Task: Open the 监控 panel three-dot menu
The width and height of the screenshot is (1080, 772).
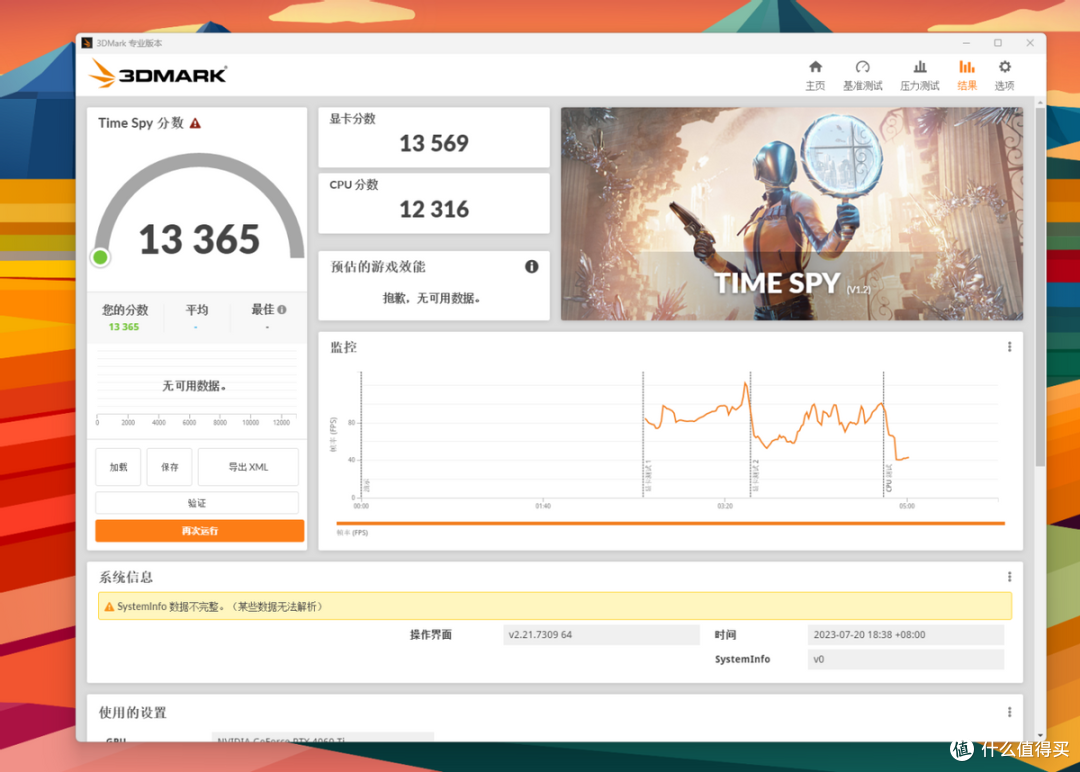Action: [1010, 347]
